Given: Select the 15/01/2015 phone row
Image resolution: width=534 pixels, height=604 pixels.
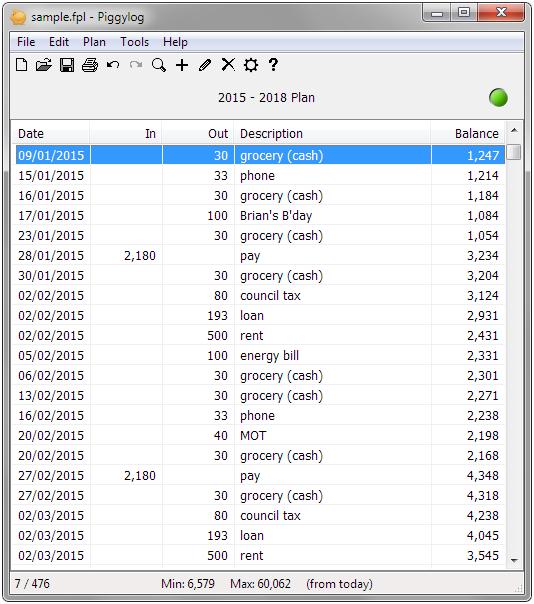Looking at the screenshot, I should pyautogui.click(x=260, y=176).
